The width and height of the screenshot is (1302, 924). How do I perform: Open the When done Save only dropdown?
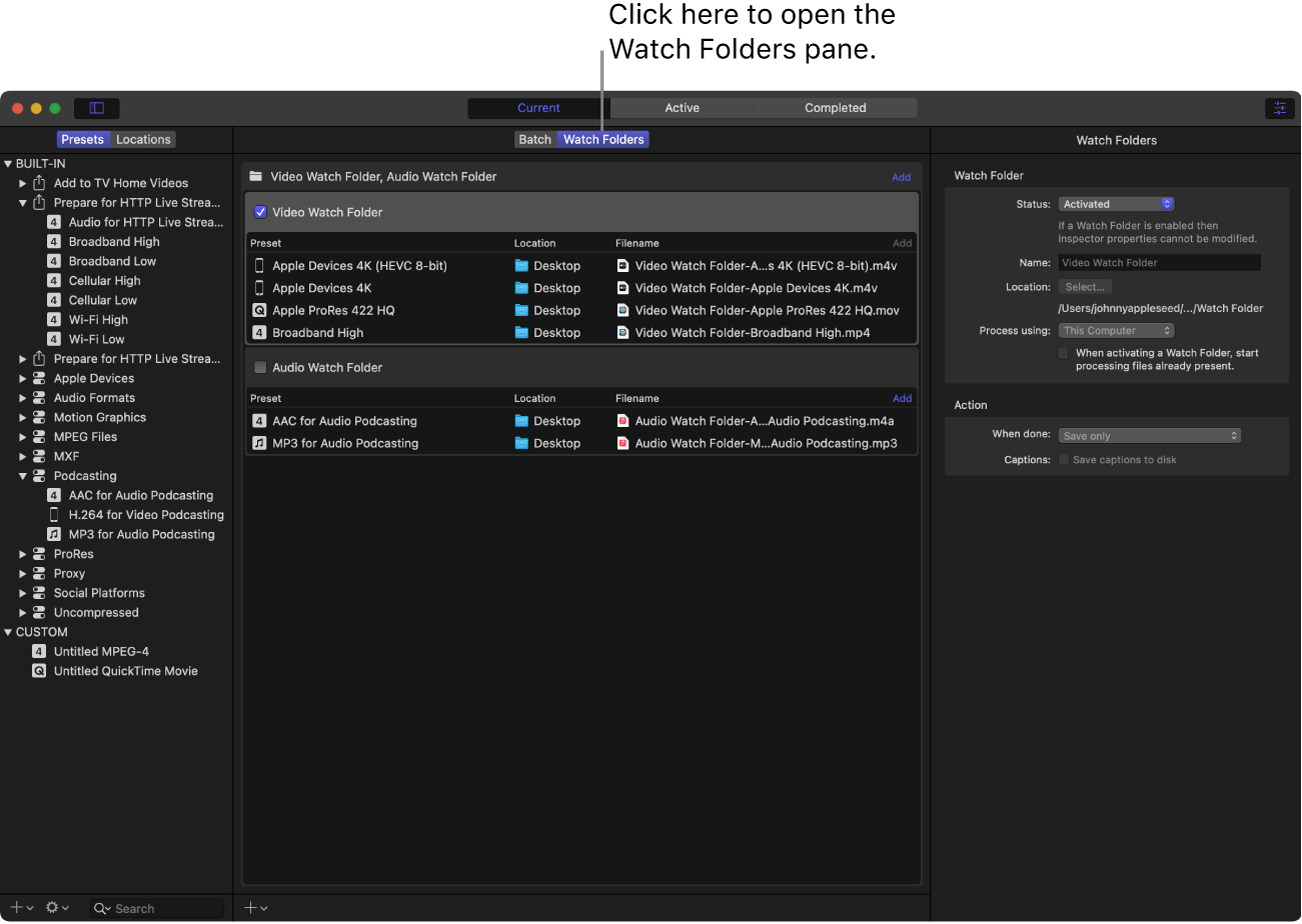1149,436
